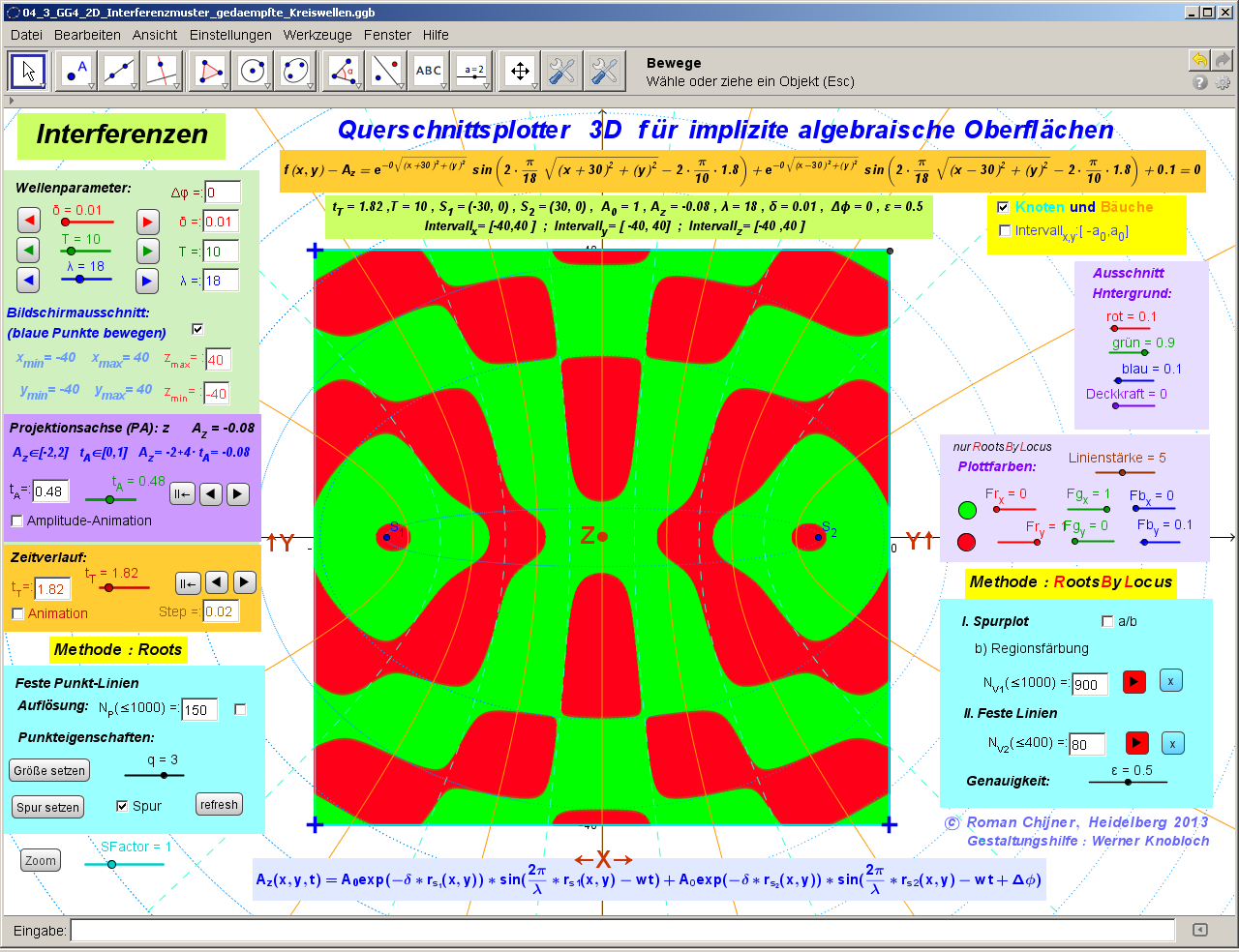Viewport: 1239px width, 952px height.
Task: Select the Move tool
Action: tap(27, 71)
